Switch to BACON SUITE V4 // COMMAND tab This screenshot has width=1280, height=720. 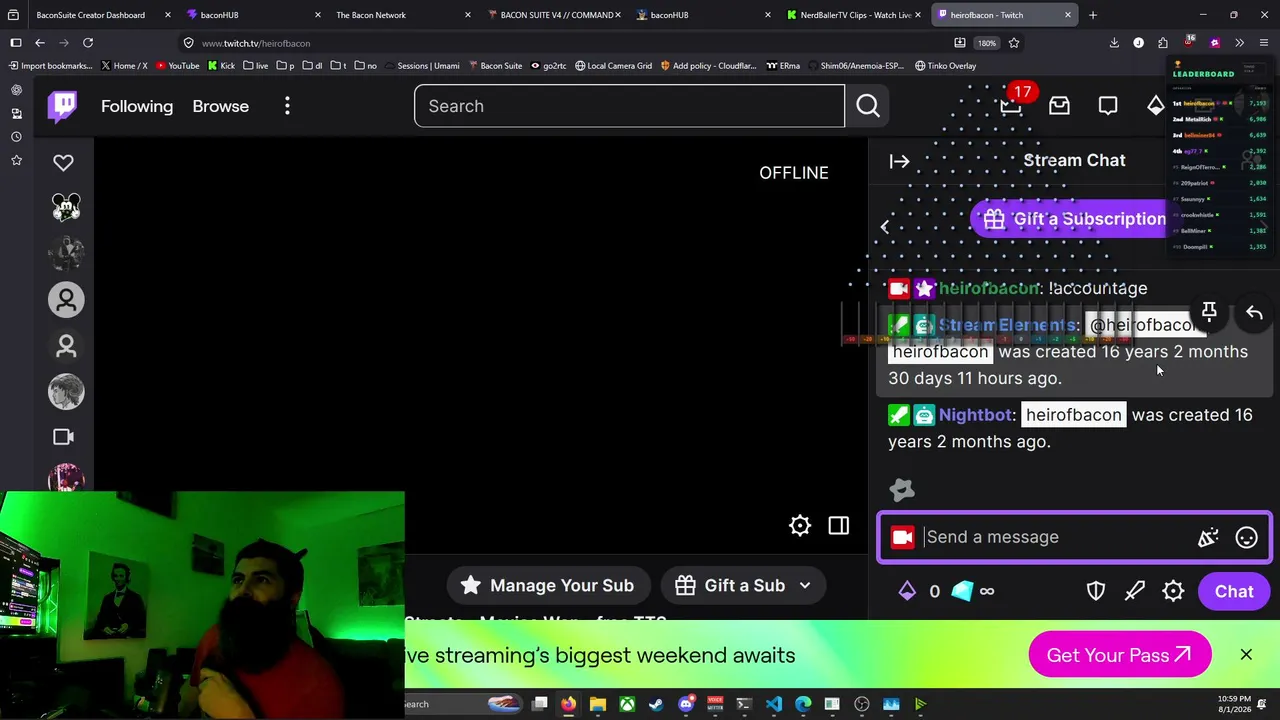(556, 15)
